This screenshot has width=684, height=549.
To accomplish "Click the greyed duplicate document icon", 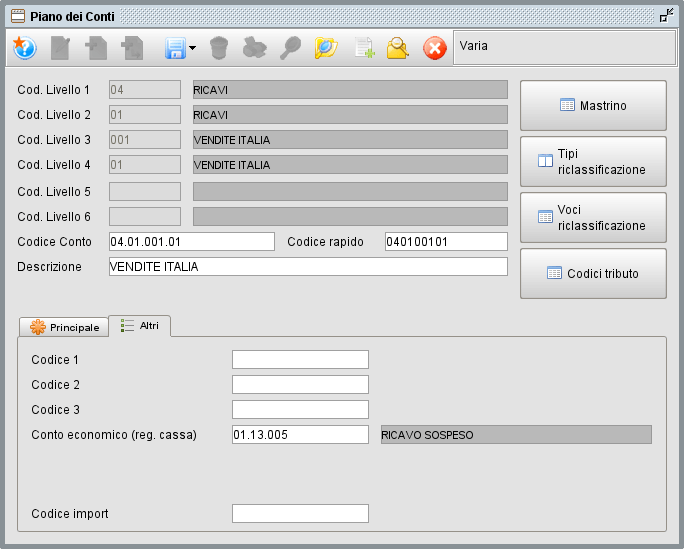I will (x=132, y=48).
